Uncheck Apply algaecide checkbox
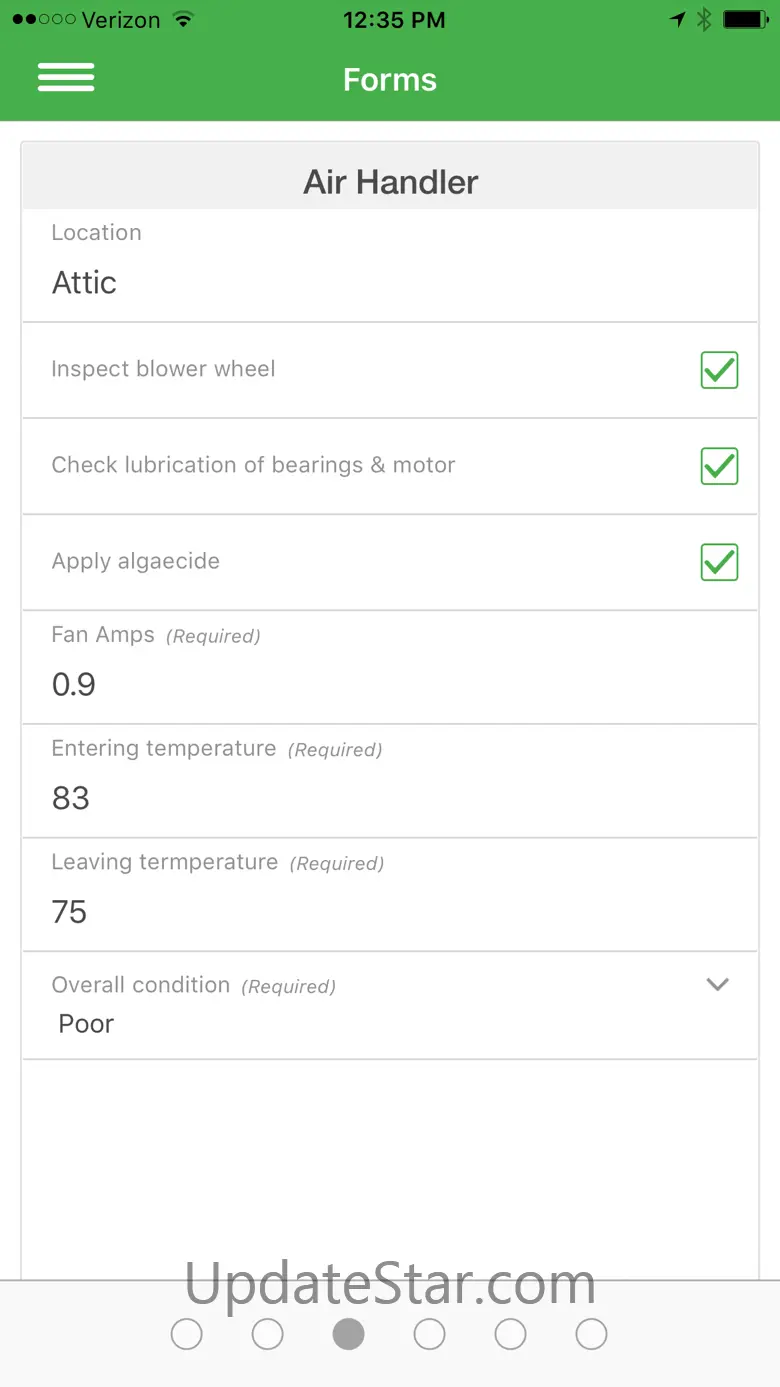 (x=719, y=562)
